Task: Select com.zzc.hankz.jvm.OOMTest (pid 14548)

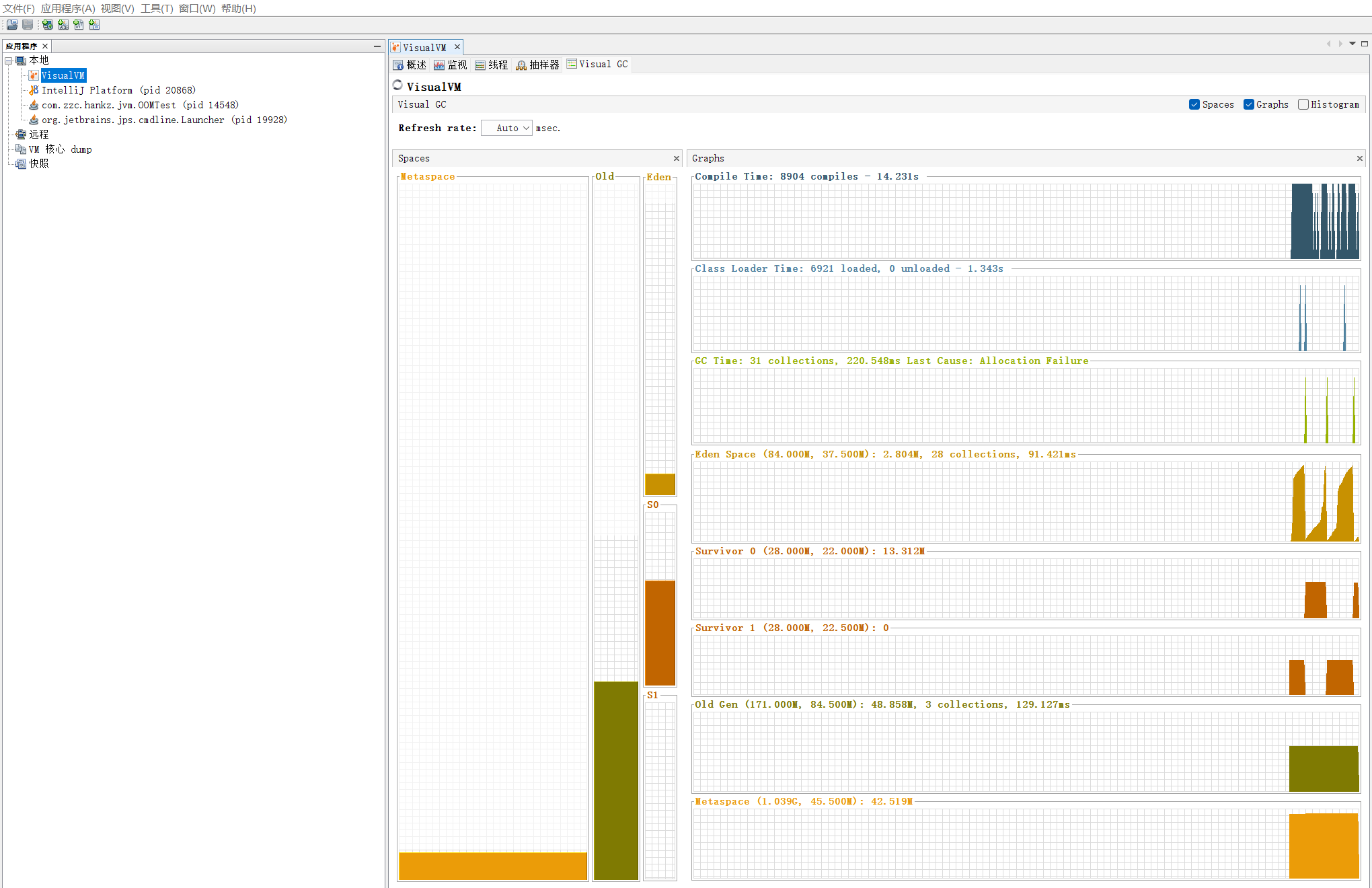Action: click(140, 105)
